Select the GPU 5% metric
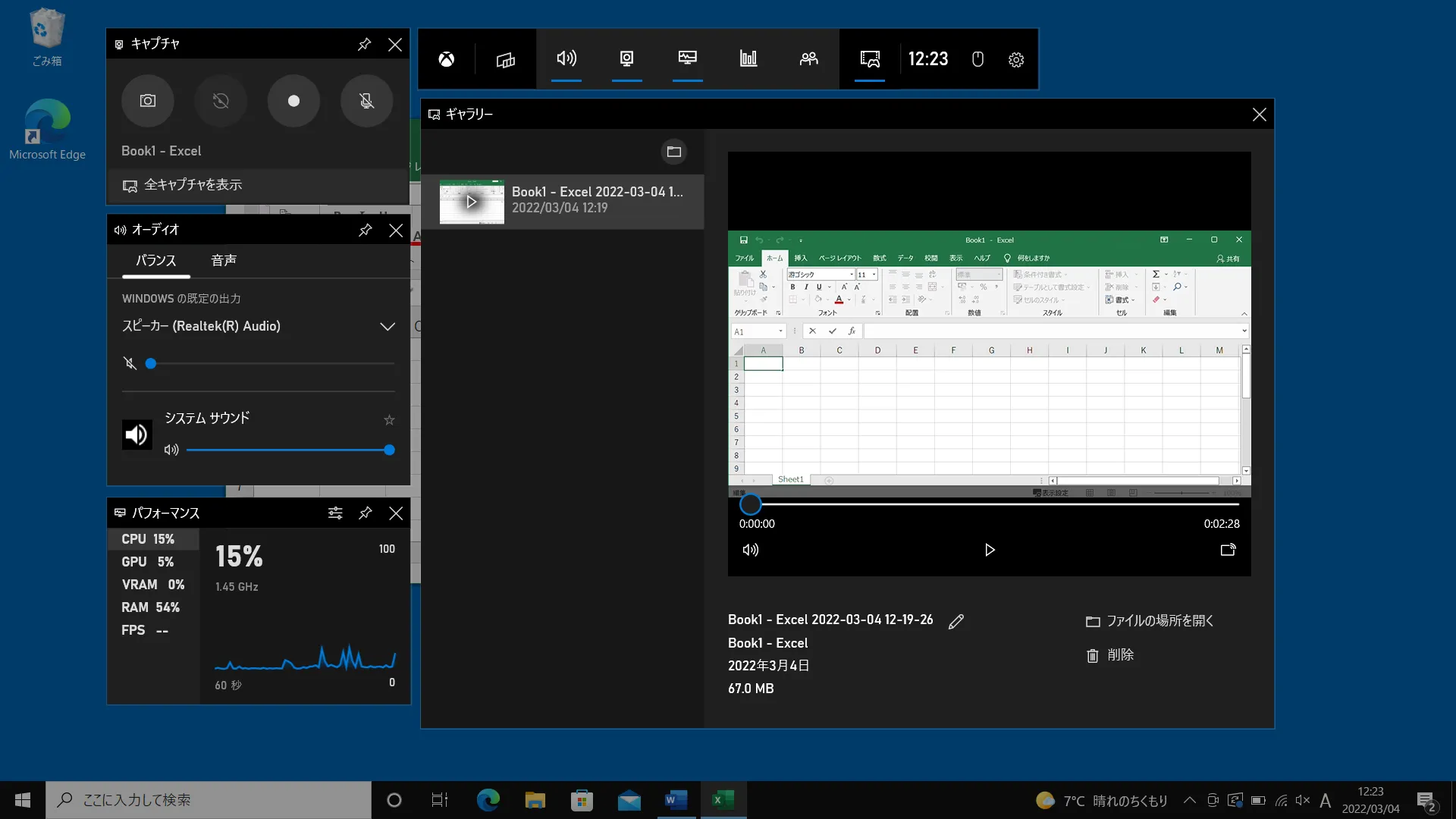 click(x=153, y=562)
